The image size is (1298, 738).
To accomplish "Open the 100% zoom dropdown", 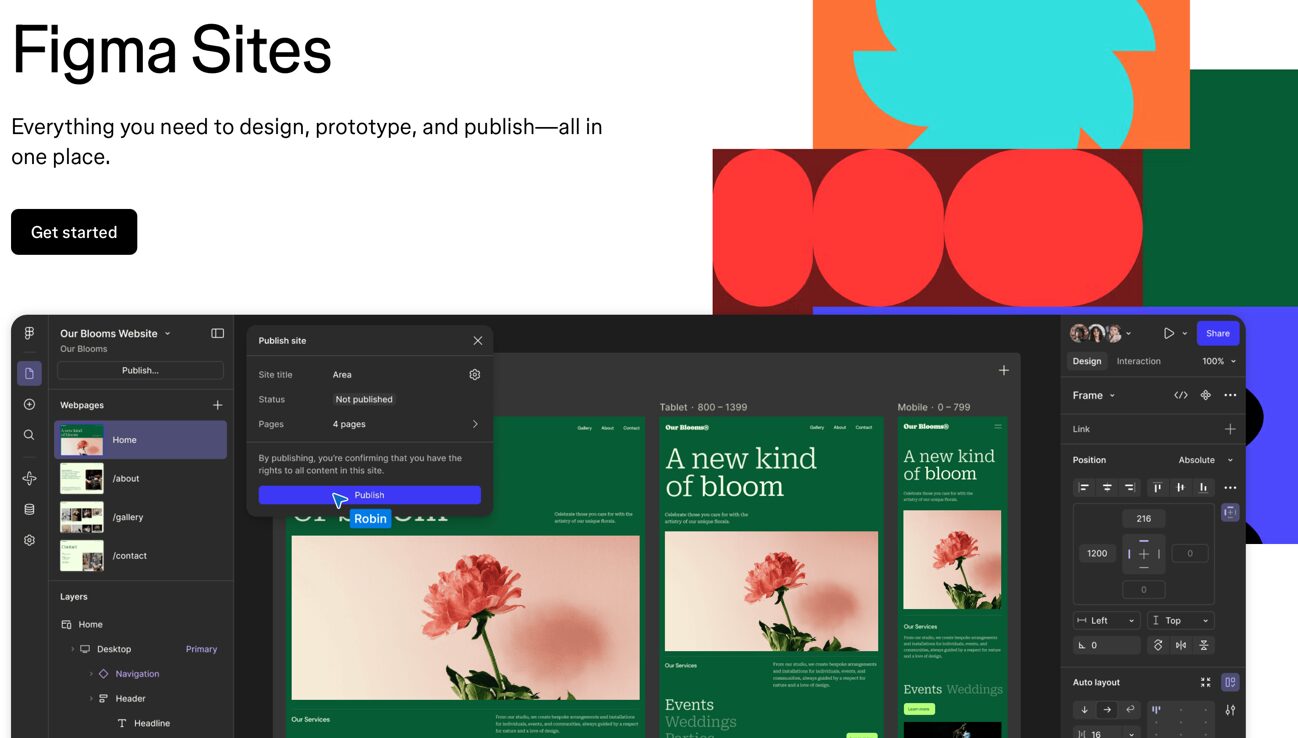I will (1219, 361).
